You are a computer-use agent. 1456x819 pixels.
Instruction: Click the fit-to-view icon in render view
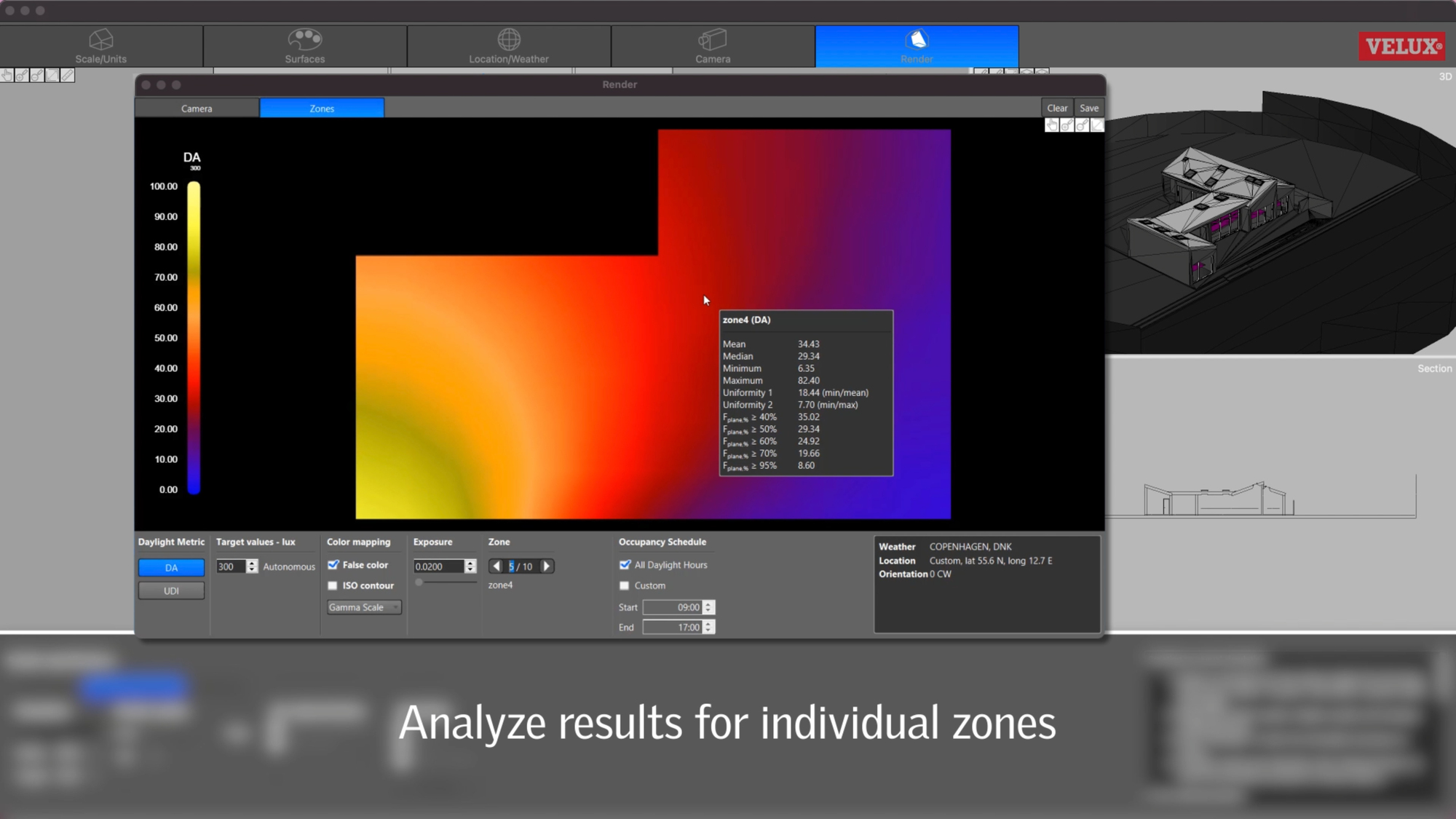click(x=1097, y=125)
